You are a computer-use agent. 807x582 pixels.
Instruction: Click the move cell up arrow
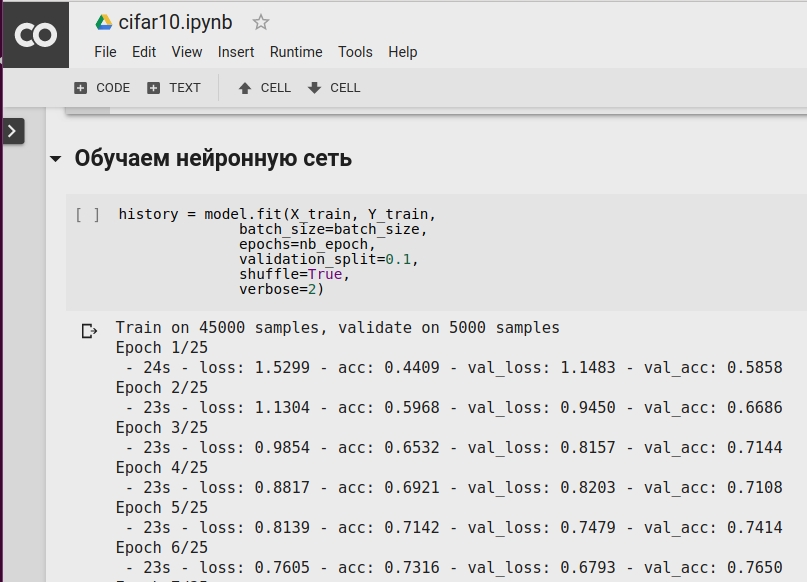(245, 88)
